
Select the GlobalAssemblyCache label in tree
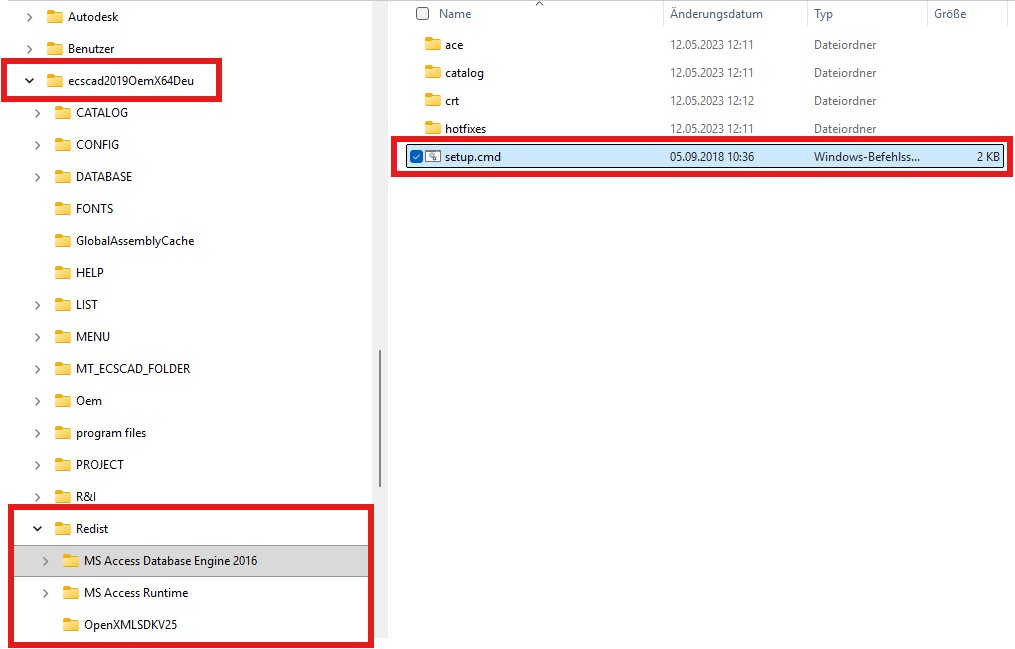point(135,241)
